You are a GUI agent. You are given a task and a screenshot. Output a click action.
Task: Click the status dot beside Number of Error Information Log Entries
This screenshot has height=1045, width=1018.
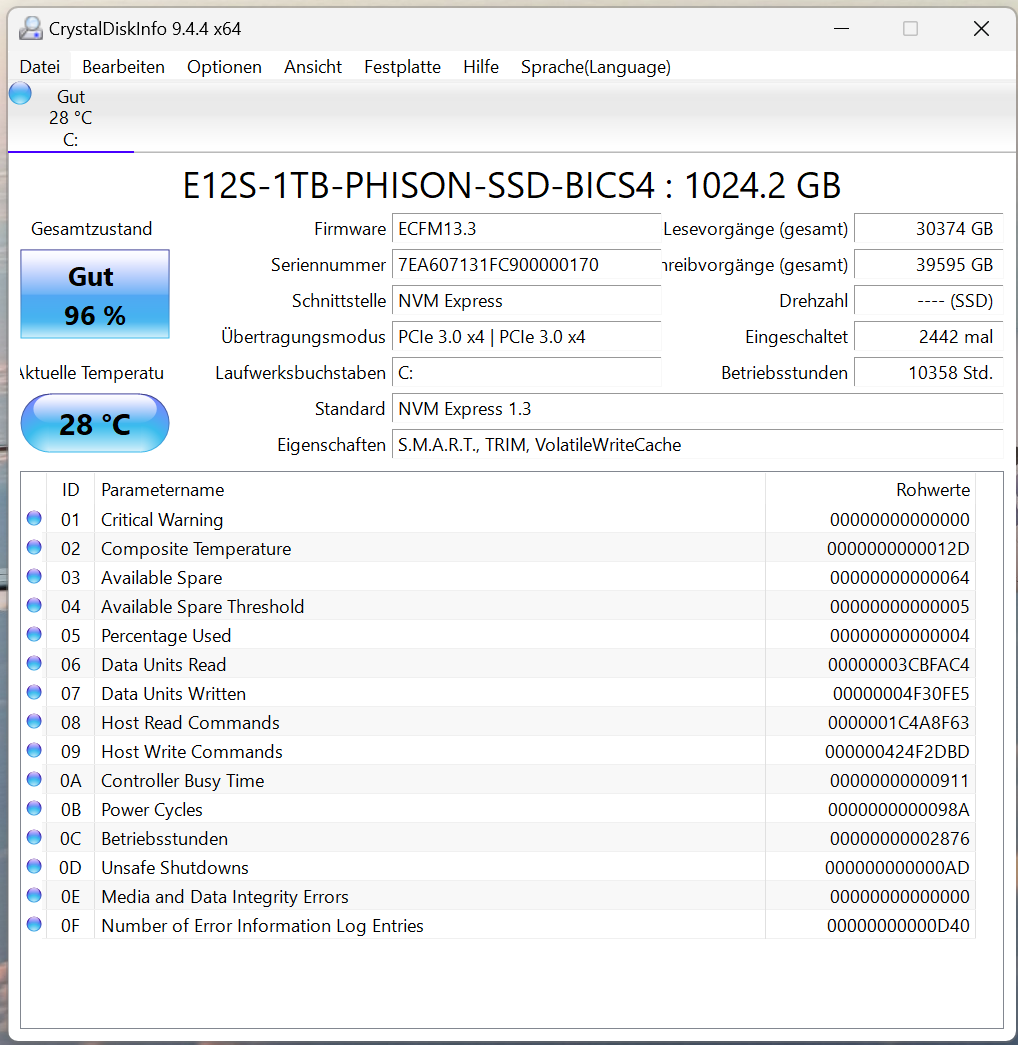(34, 924)
